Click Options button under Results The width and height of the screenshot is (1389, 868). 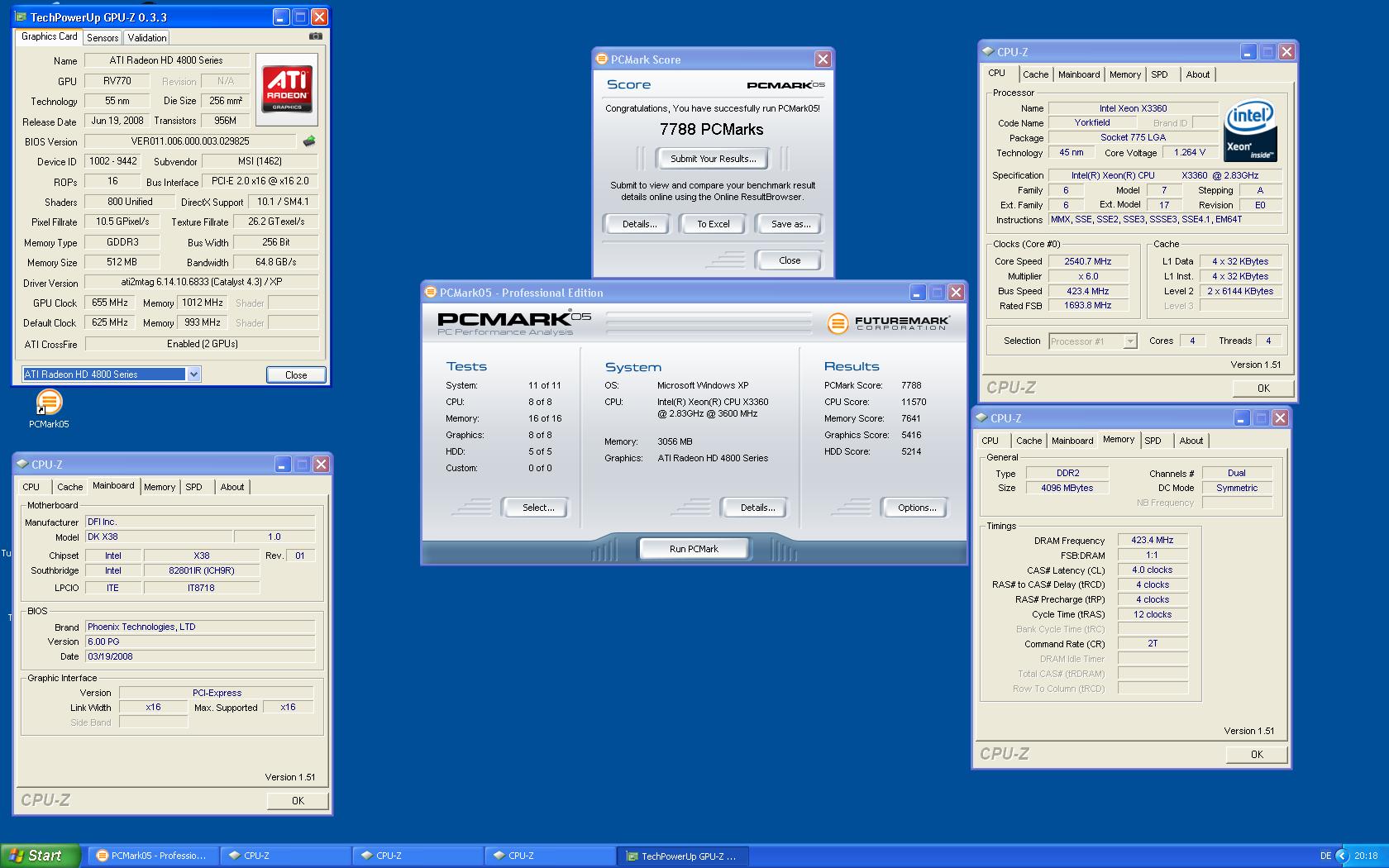[x=917, y=508]
